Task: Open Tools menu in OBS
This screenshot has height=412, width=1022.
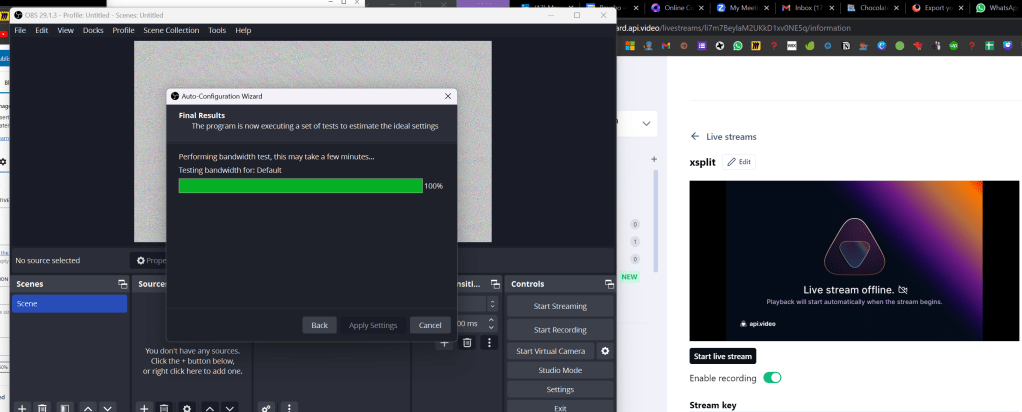Action: pyautogui.click(x=217, y=30)
